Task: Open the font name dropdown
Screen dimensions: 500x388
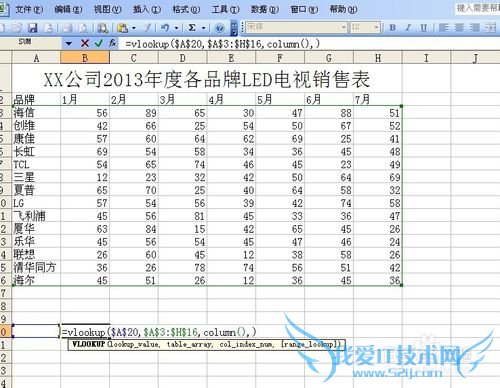Action: pos(343,27)
